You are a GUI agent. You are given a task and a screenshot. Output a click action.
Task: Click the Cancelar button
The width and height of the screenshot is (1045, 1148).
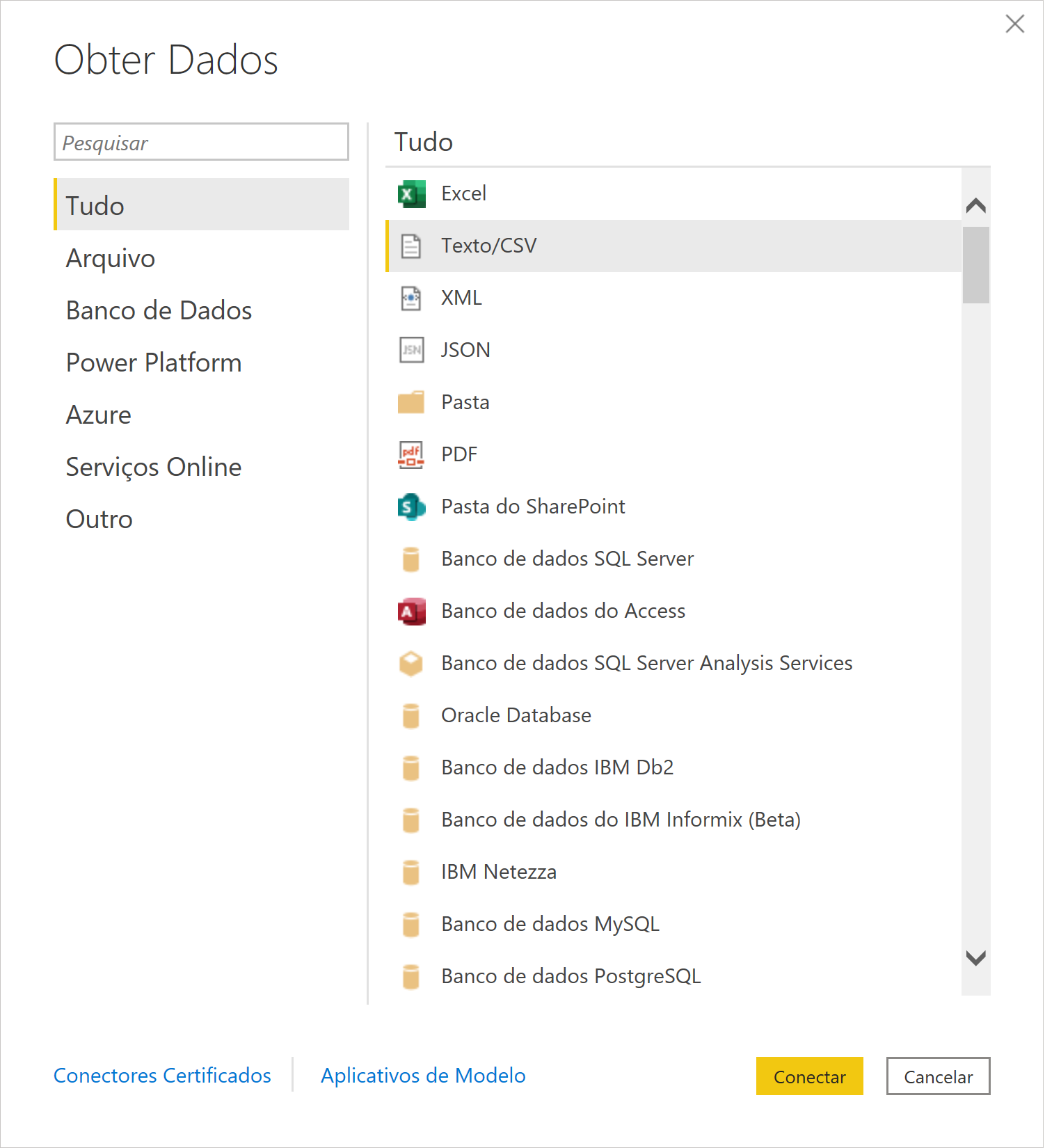(938, 1076)
